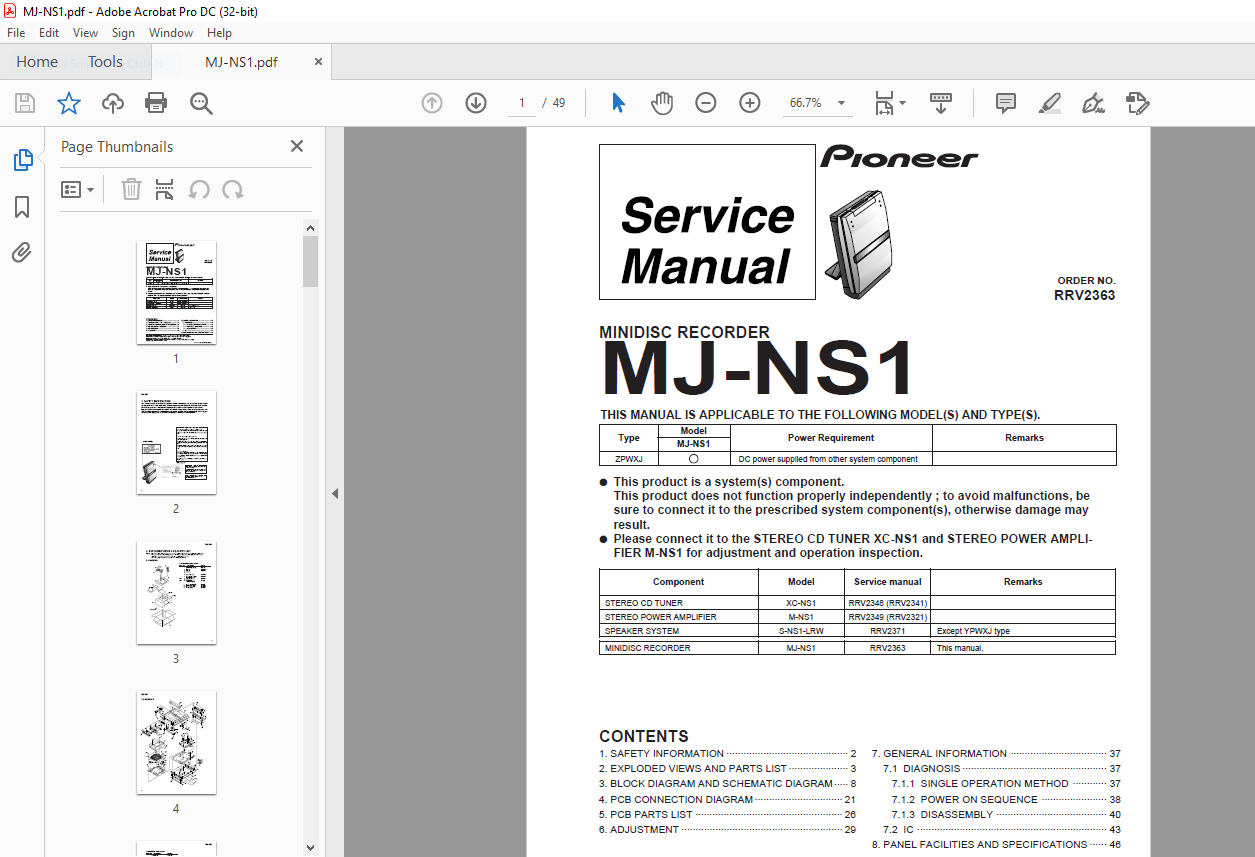Rotate the page counterclockwise
Screen dimensions: 1255x857
199,189
